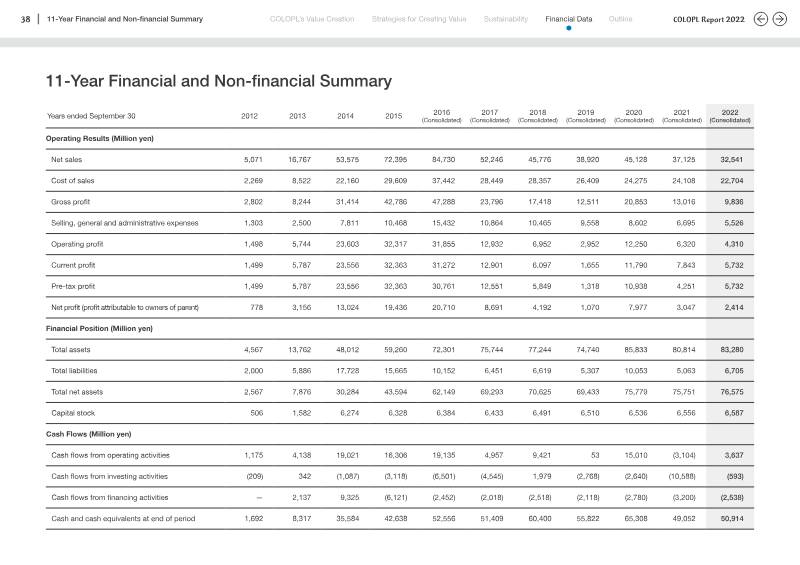The width and height of the screenshot is (800, 565).
Task: Select 2022 capital stock value 6,587
Action: coord(734,413)
